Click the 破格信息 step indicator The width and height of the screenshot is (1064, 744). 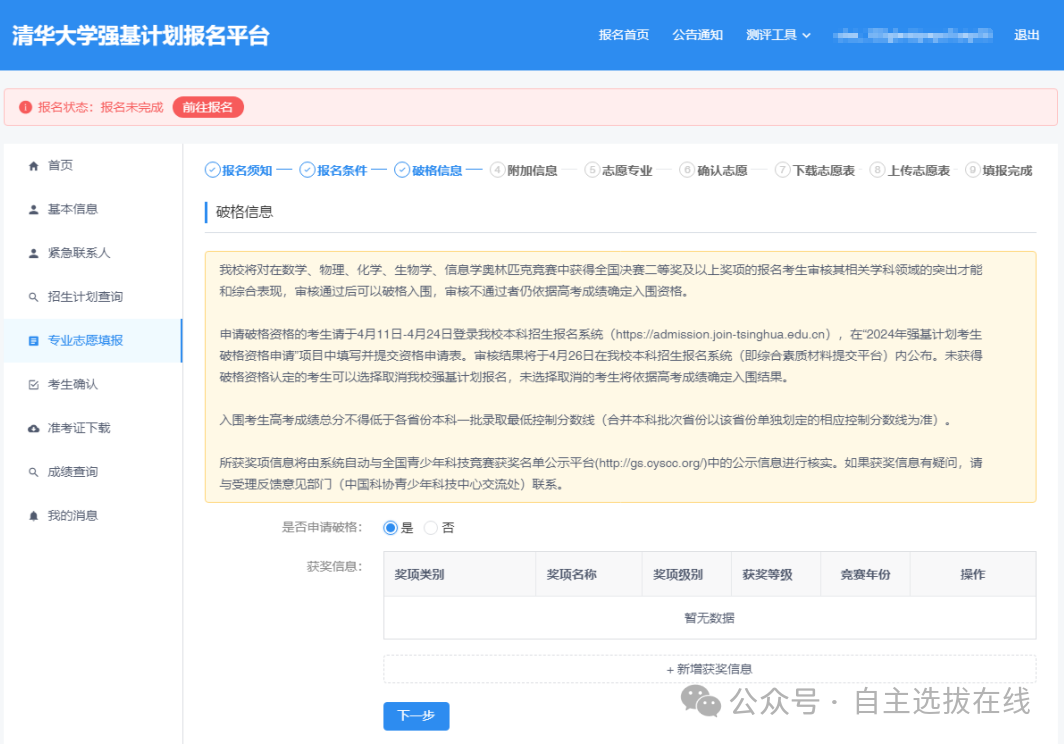point(435,168)
